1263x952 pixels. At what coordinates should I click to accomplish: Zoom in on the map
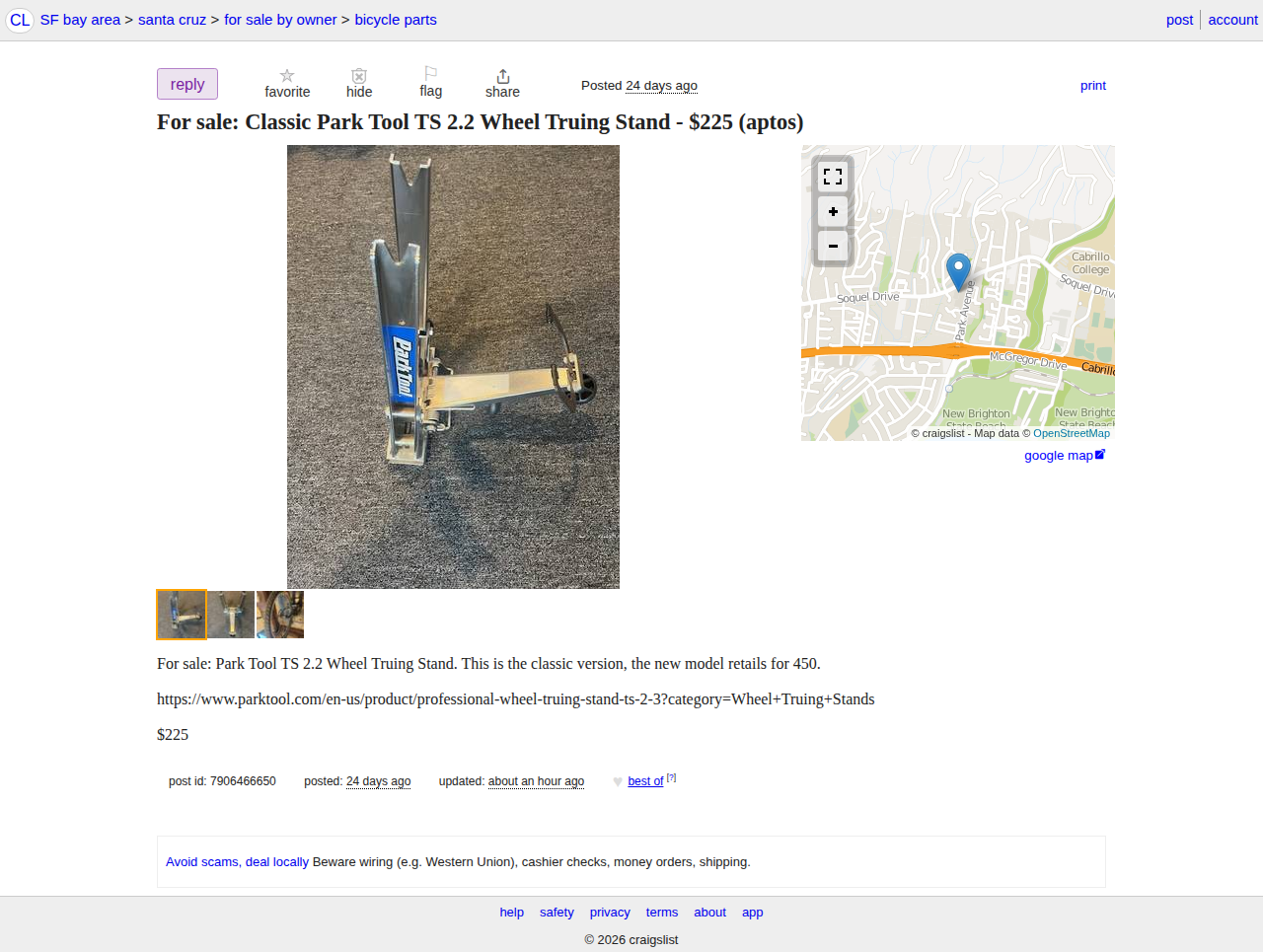(x=833, y=212)
